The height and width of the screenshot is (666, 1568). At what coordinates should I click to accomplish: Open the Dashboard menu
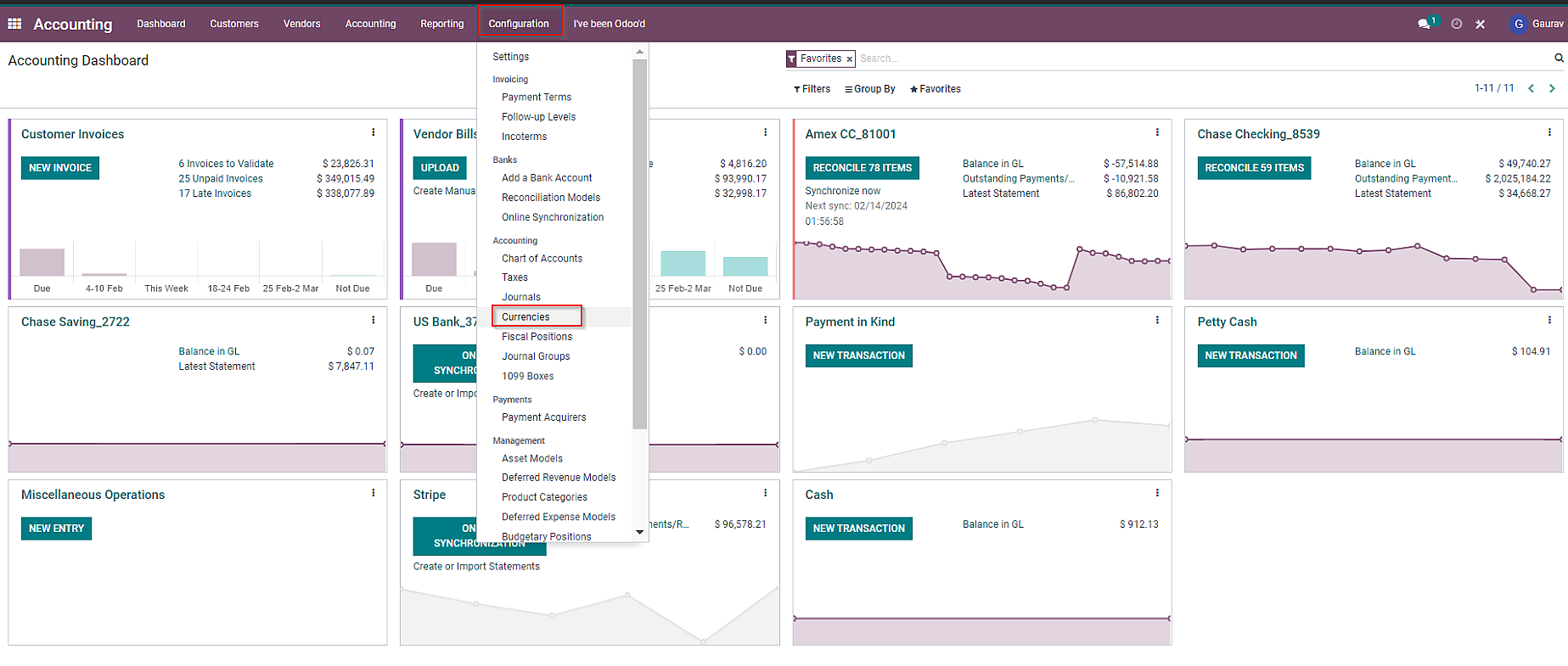pyautogui.click(x=161, y=24)
